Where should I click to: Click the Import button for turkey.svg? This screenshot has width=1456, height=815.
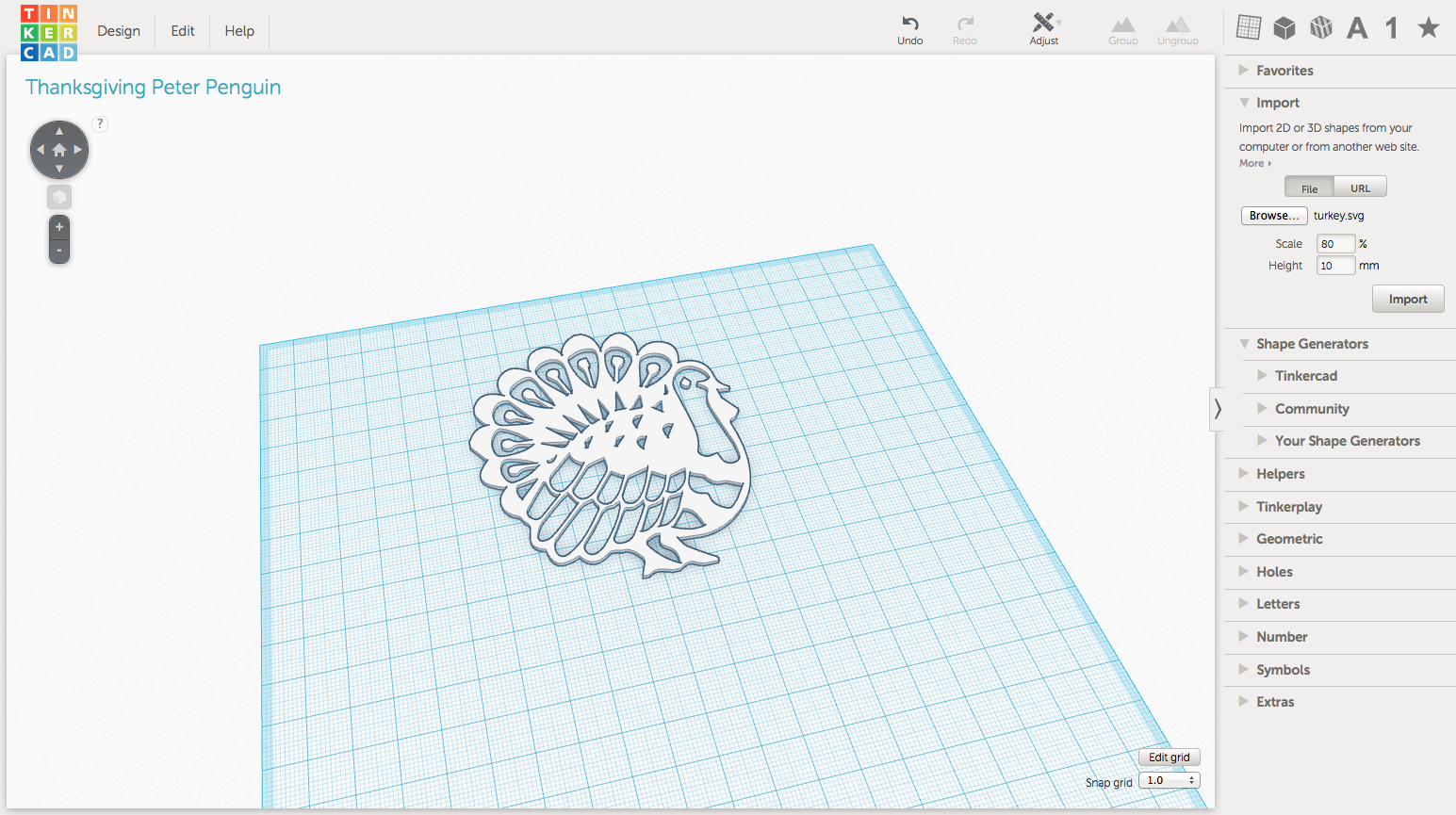coord(1407,298)
